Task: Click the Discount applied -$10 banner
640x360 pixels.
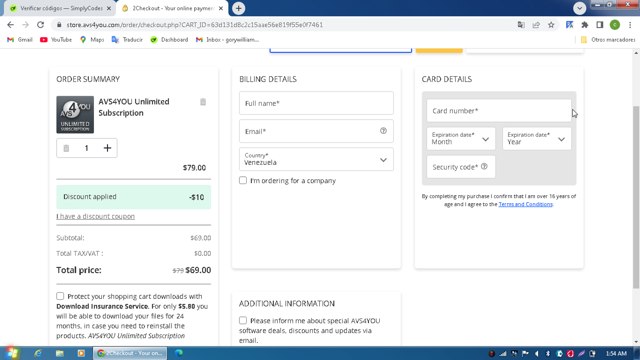Action: click(x=133, y=197)
